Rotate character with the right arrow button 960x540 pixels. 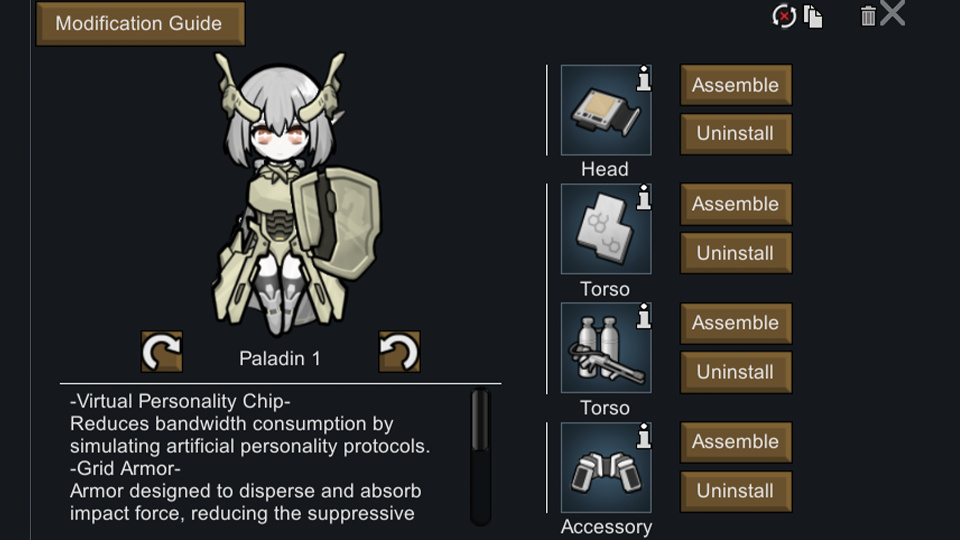tap(399, 351)
